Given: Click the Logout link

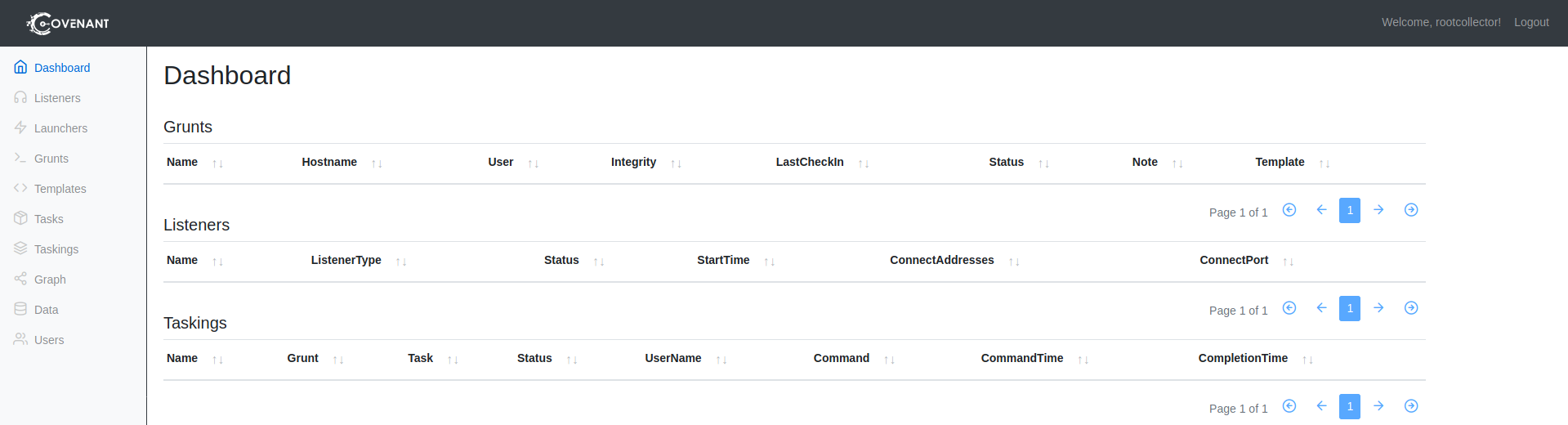Looking at the screenshot, I should 1531,22.
